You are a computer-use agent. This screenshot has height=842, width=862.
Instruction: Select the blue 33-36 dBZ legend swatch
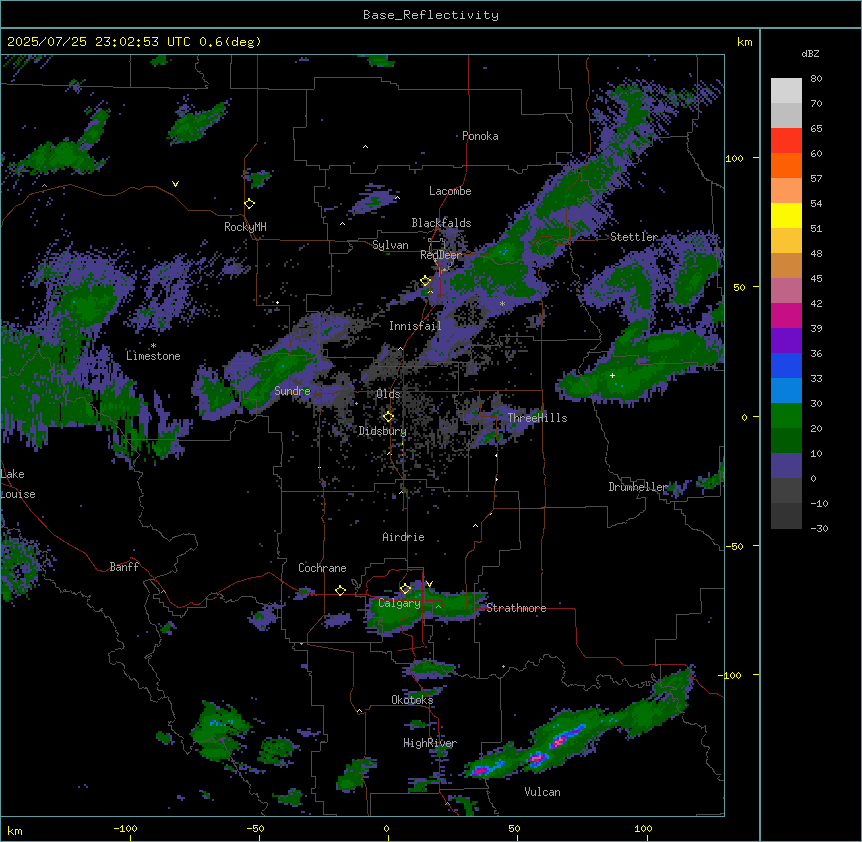[786, 365]
